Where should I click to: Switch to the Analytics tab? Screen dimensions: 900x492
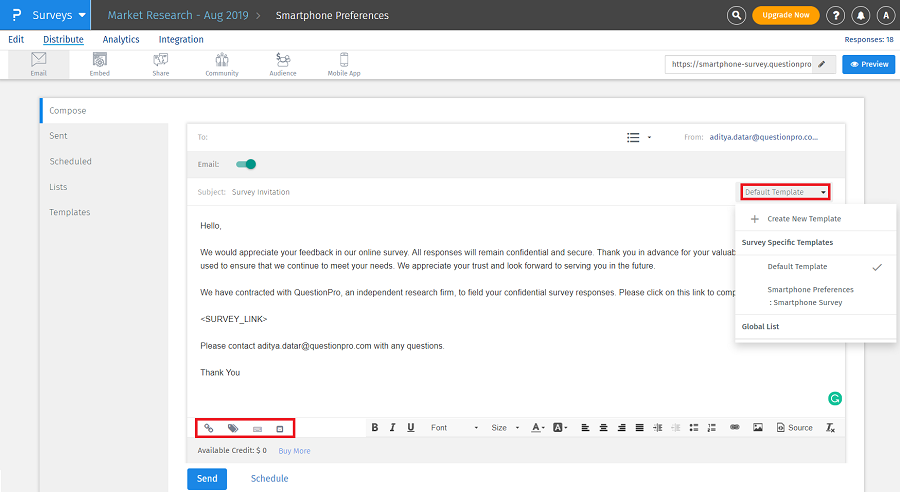point(121,40)
